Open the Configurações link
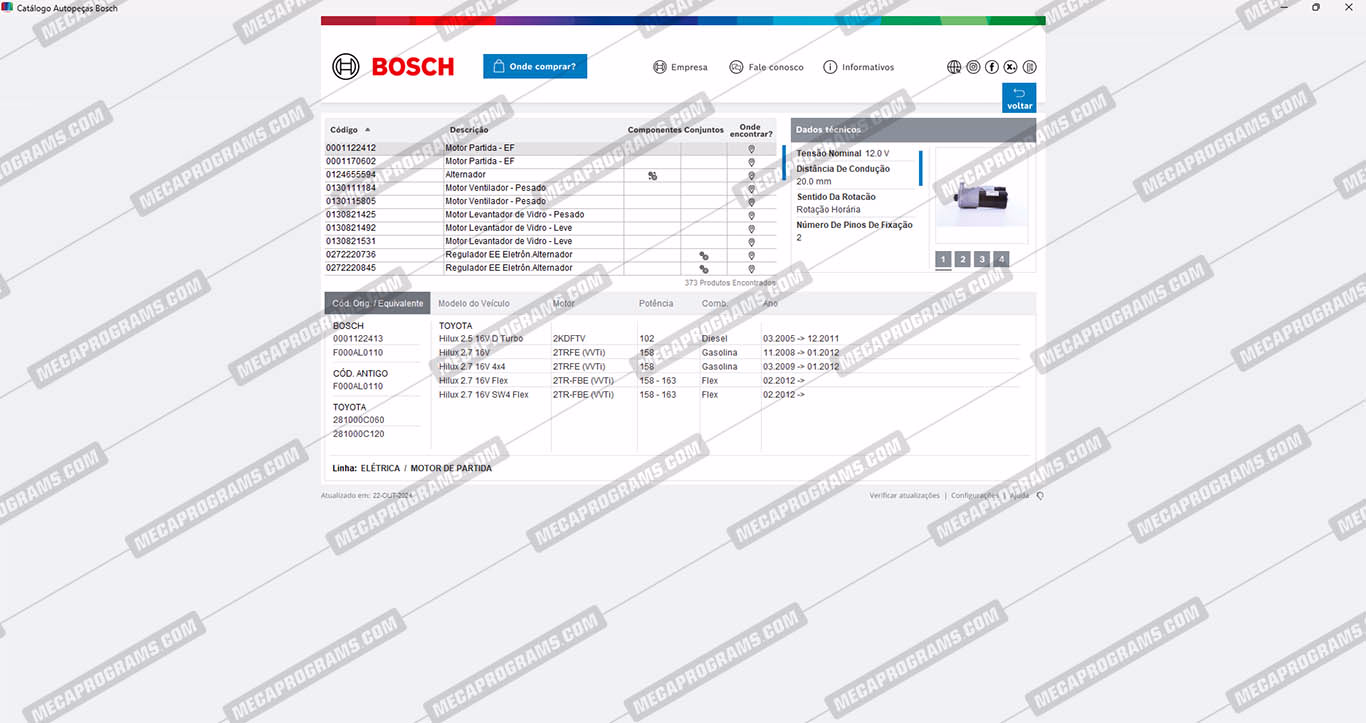 tap(974, 496)
